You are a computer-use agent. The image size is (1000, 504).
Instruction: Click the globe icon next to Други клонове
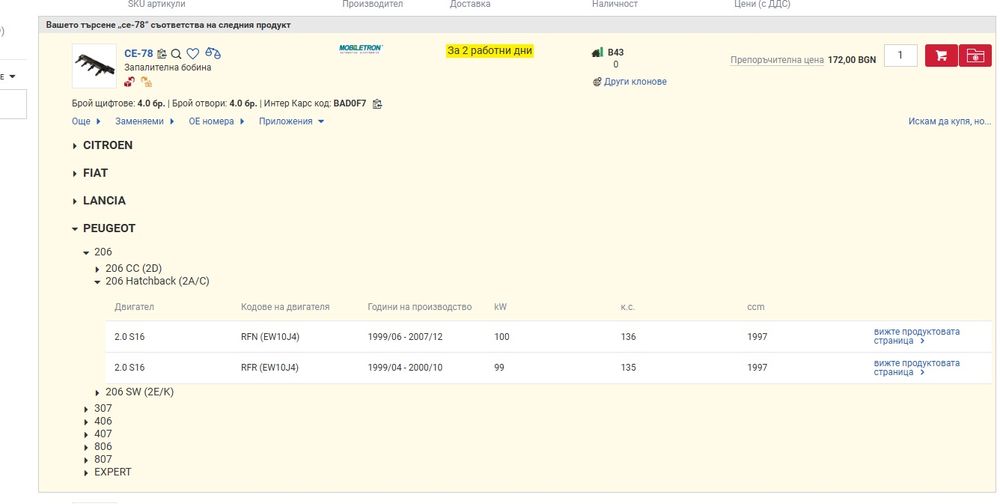(x=597, y=82)
